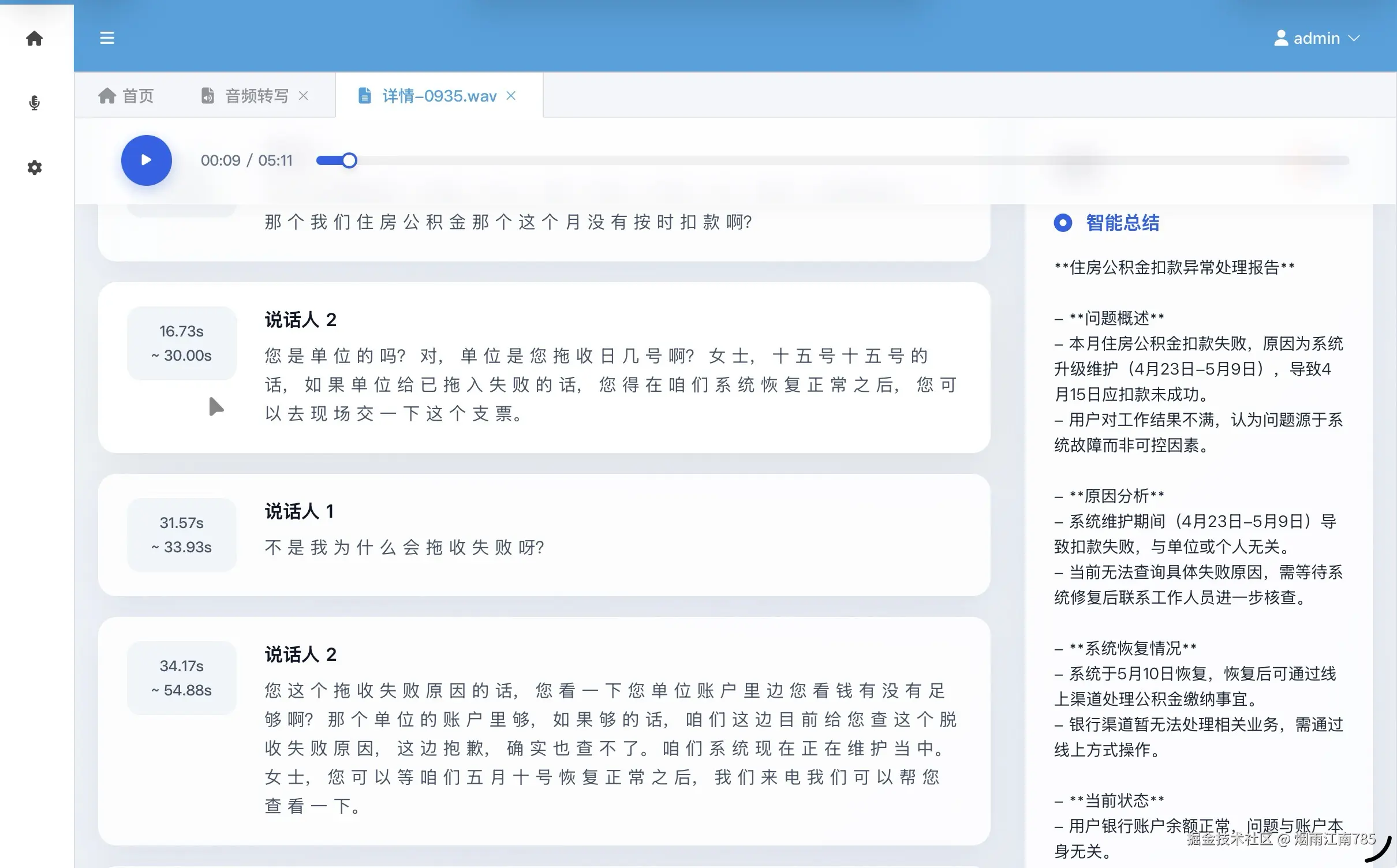
Task: Open the microphone icon in sidebar
Action: pyautogui.click(x=35, y=103)
